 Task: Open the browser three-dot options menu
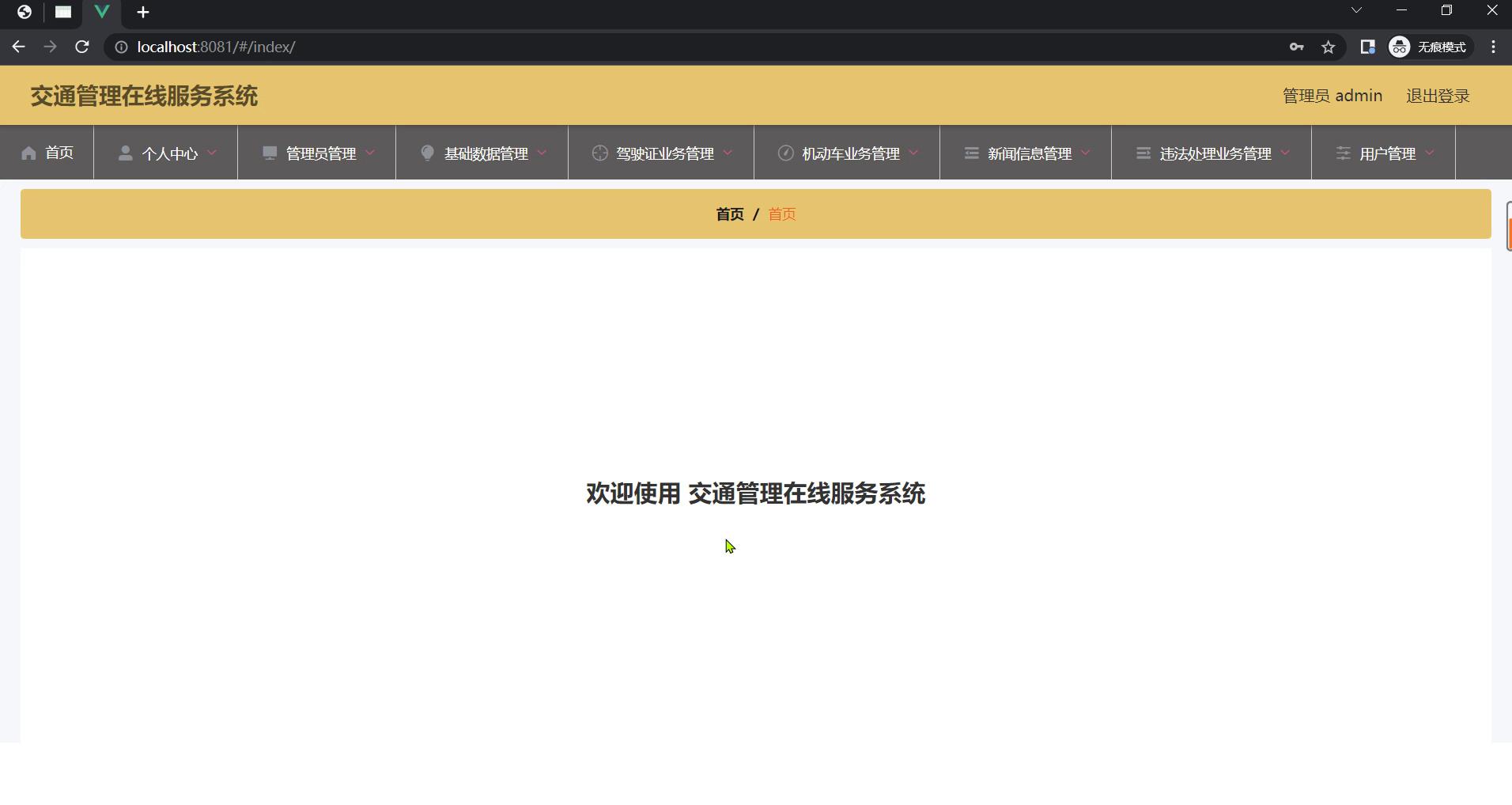(x=1493, y=47)
